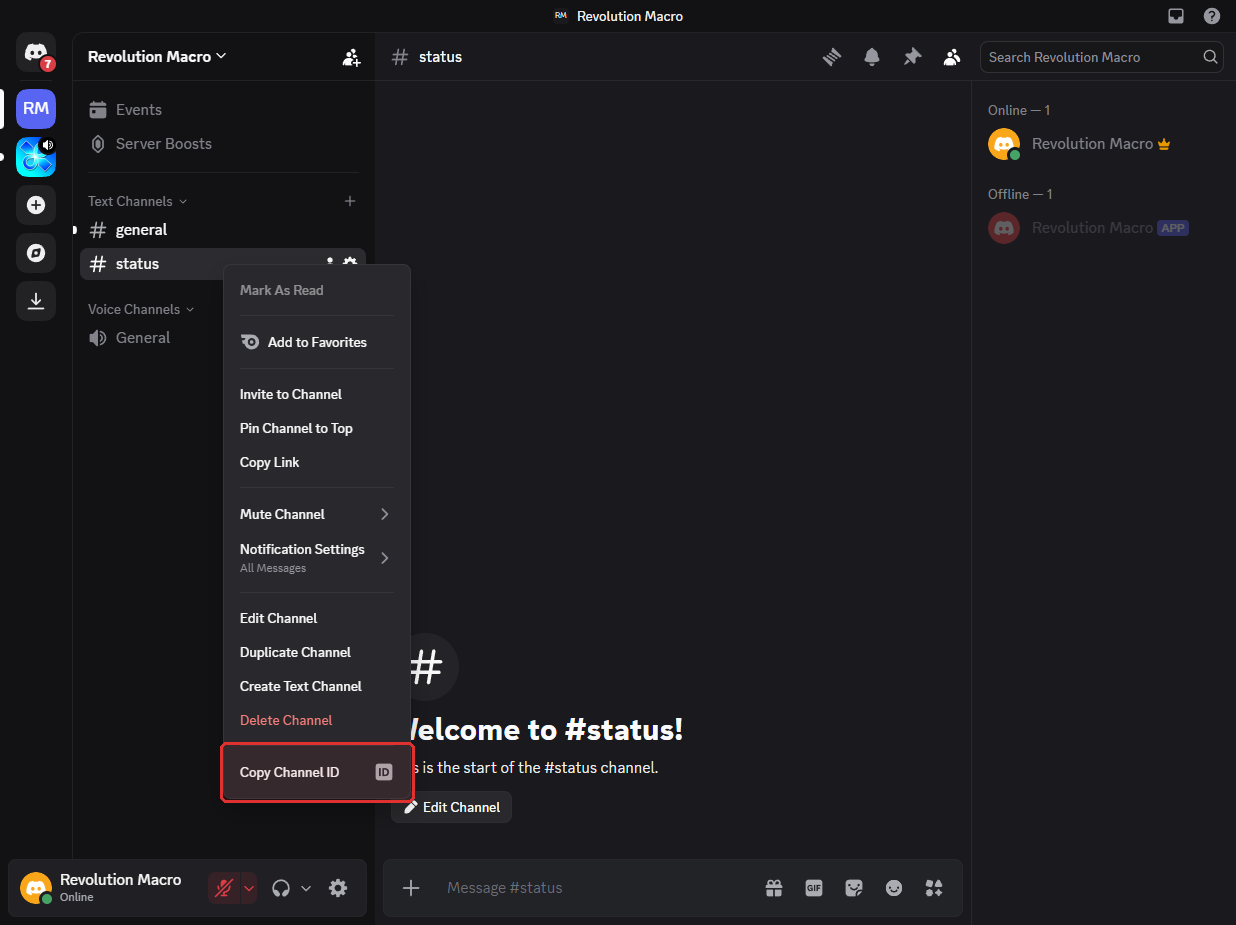The height and width of the screenshot is (925, 1236).
Task: Click the ID icon next to Copy Channel ID
Action: click(x=384, y=772)
